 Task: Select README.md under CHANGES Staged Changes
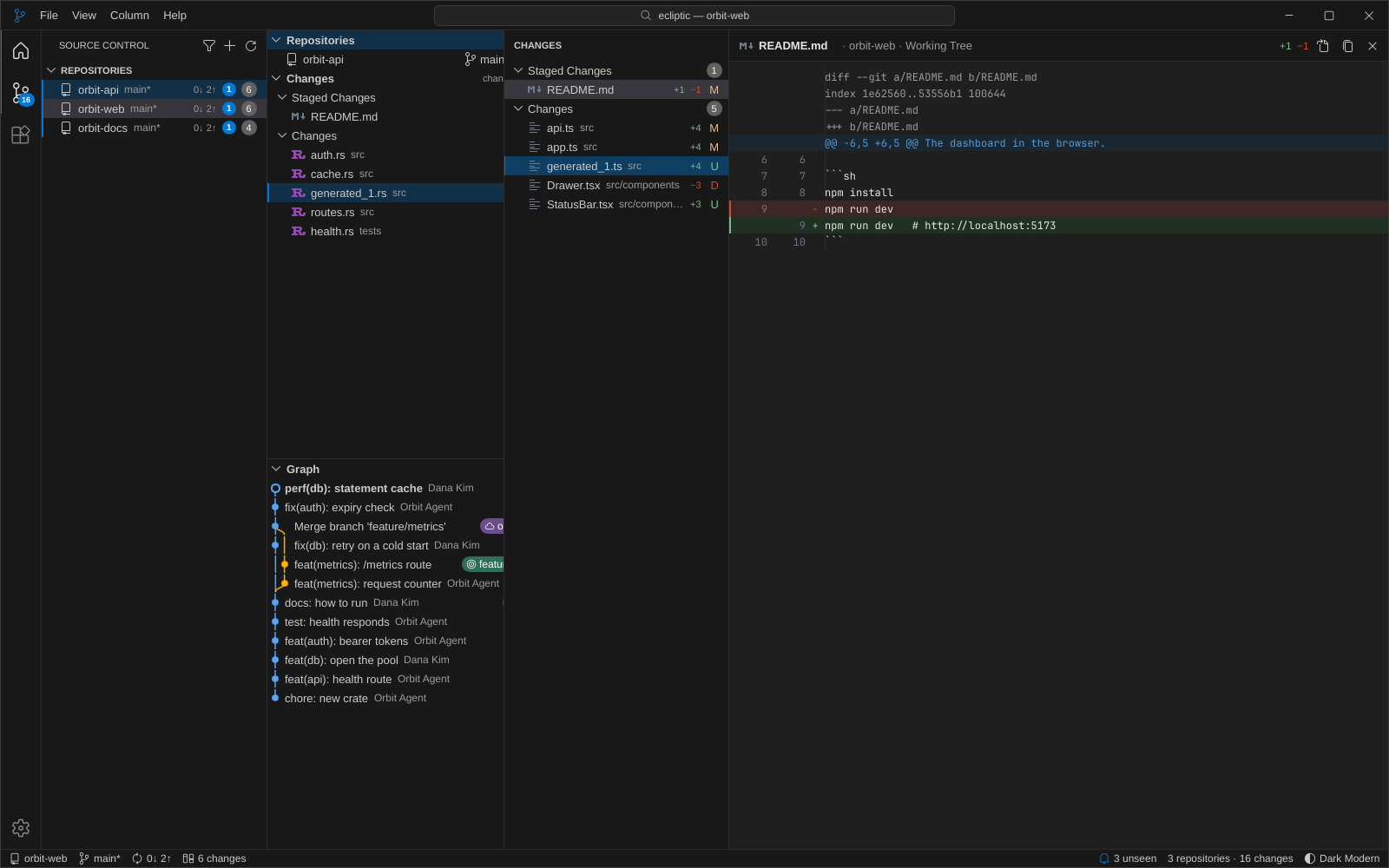pyautogui.click(x=616, y=89)
